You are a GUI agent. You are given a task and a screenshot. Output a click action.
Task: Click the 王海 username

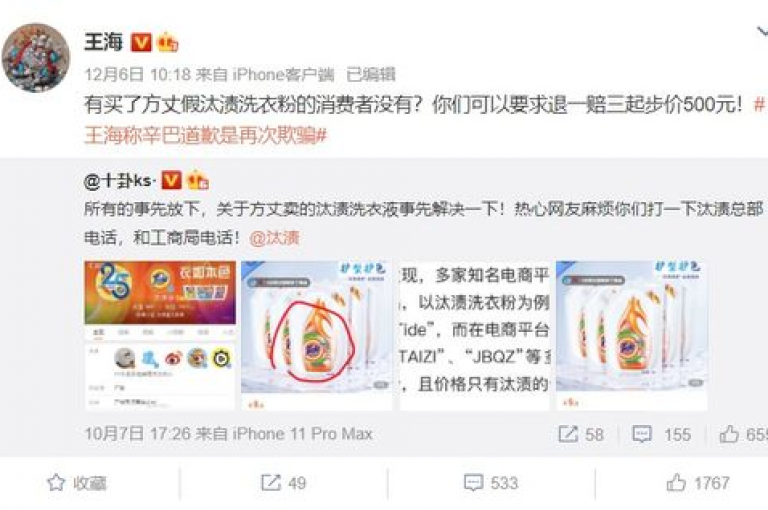103,42
